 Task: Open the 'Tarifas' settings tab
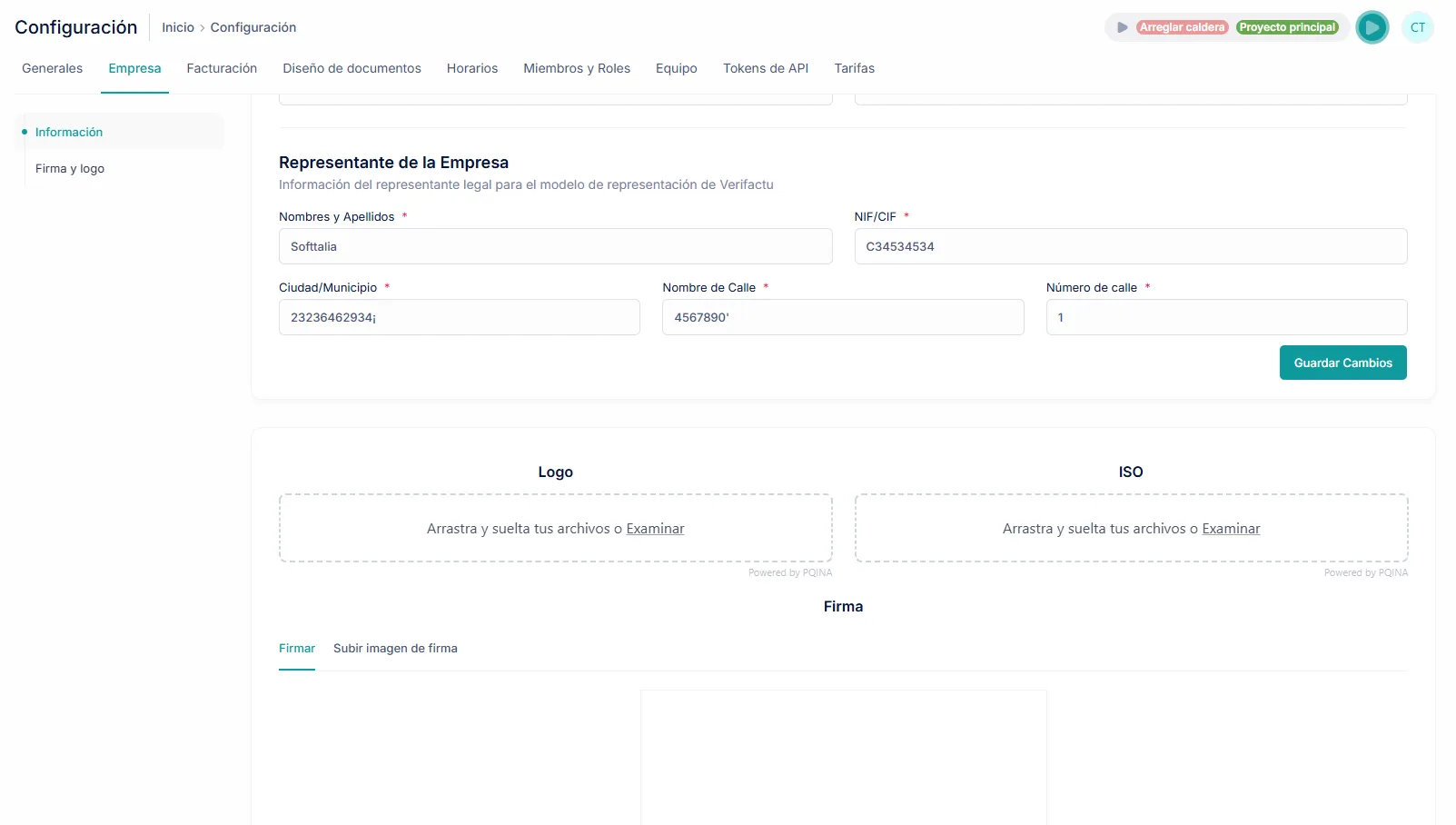tap(854, 68)
